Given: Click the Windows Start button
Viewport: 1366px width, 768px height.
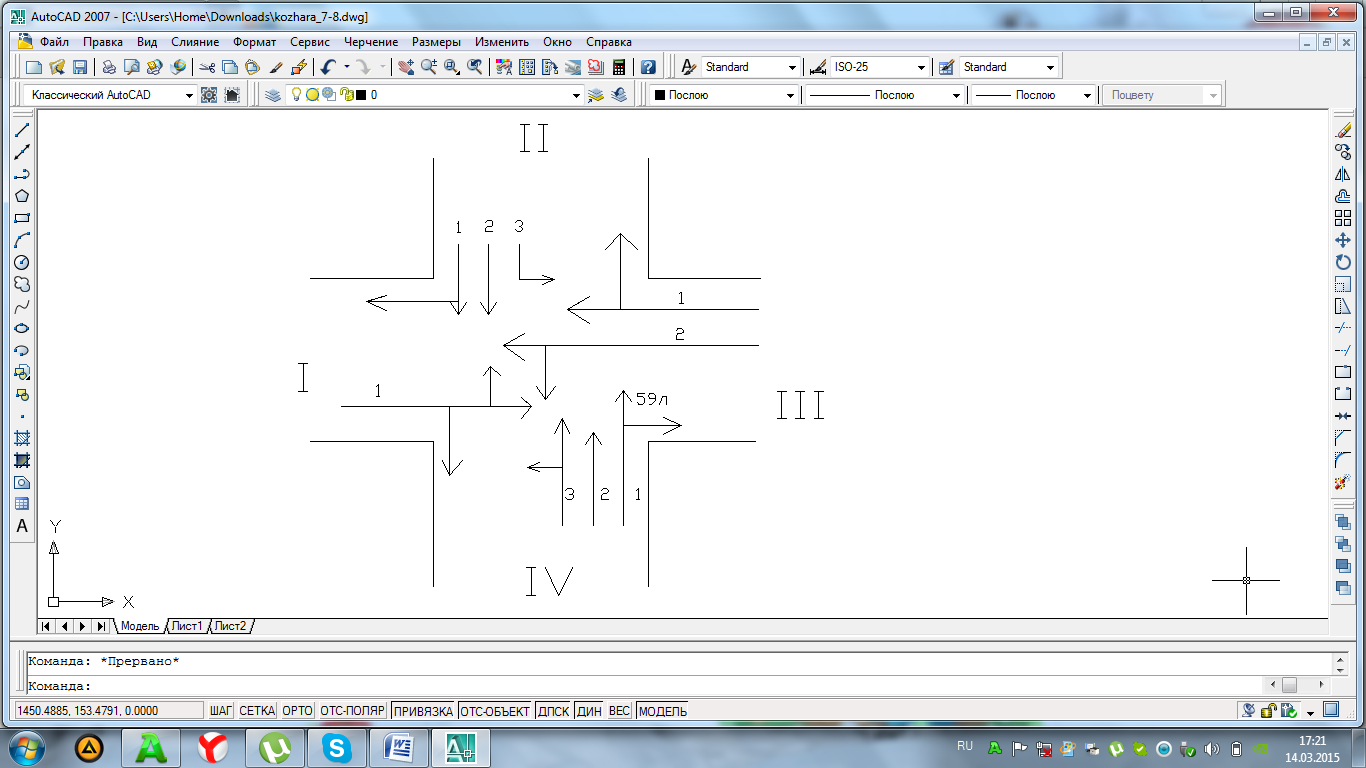Looking at the screenshot, I should point(28,747).
